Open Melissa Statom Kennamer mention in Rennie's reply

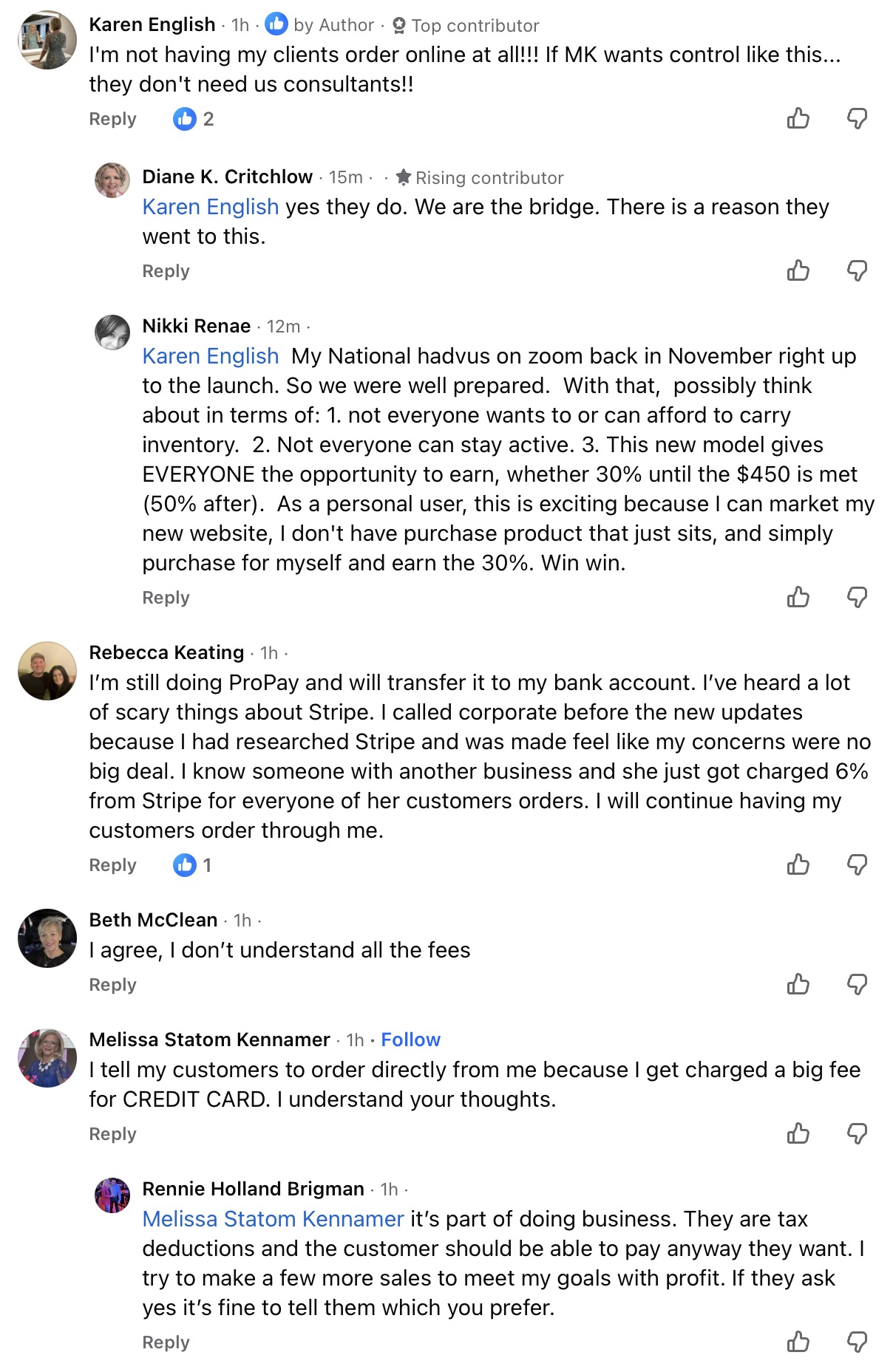(273, 1219)
